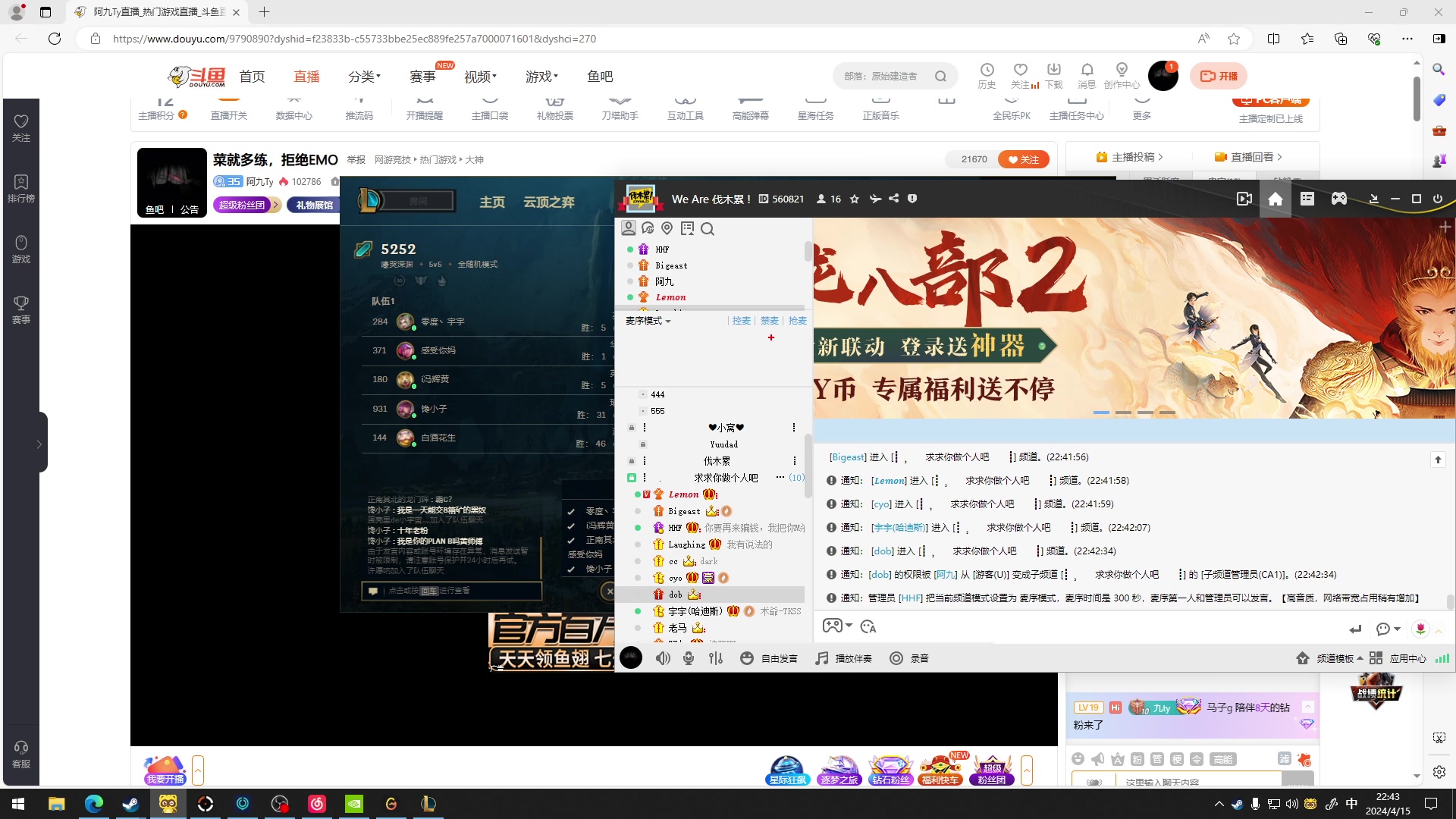
Task: Mute the YY speaker volume icon
Action: coord(663,658)
